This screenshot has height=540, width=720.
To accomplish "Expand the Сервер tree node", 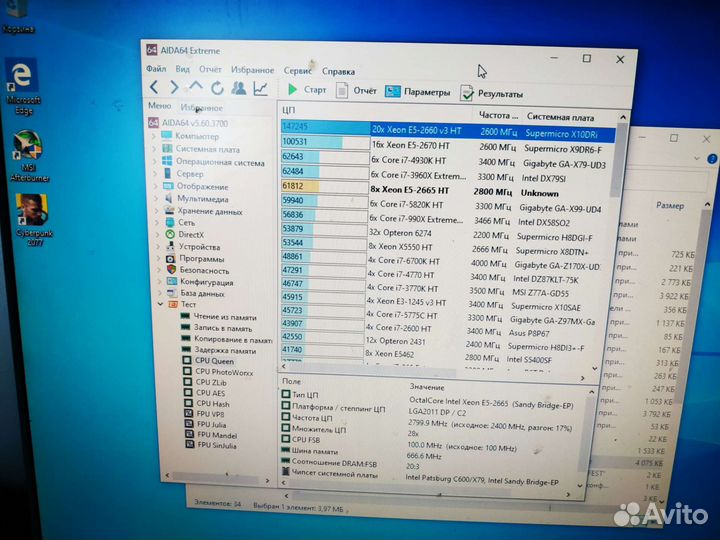I will [156, 174].
